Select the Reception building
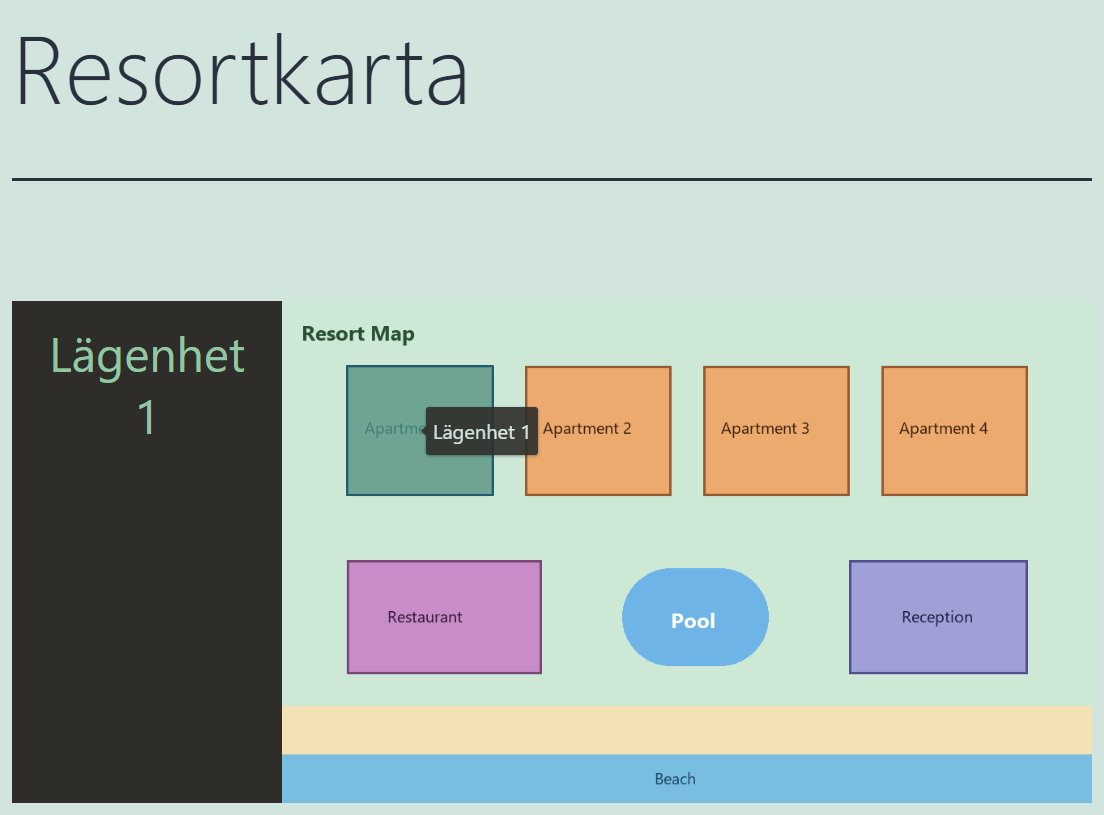The width and height of the screenshot is (1104, 815). 938,617
